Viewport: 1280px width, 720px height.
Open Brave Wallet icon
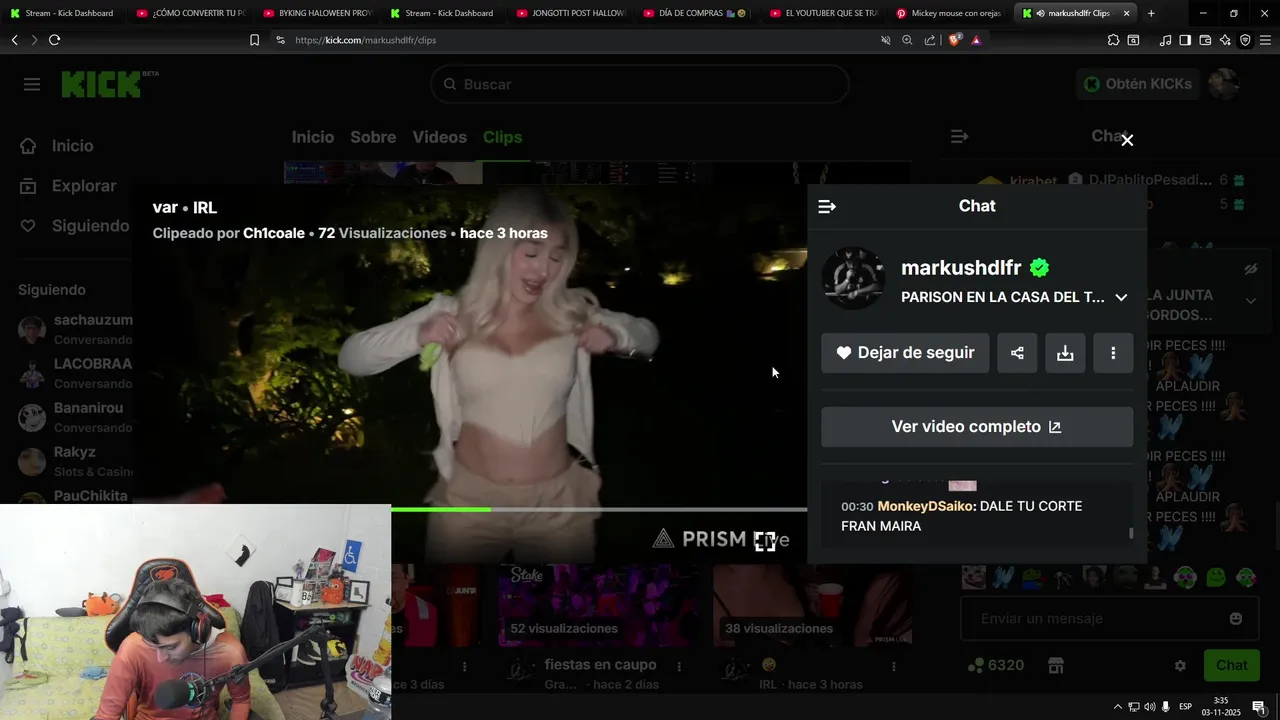pos(1205,40)
